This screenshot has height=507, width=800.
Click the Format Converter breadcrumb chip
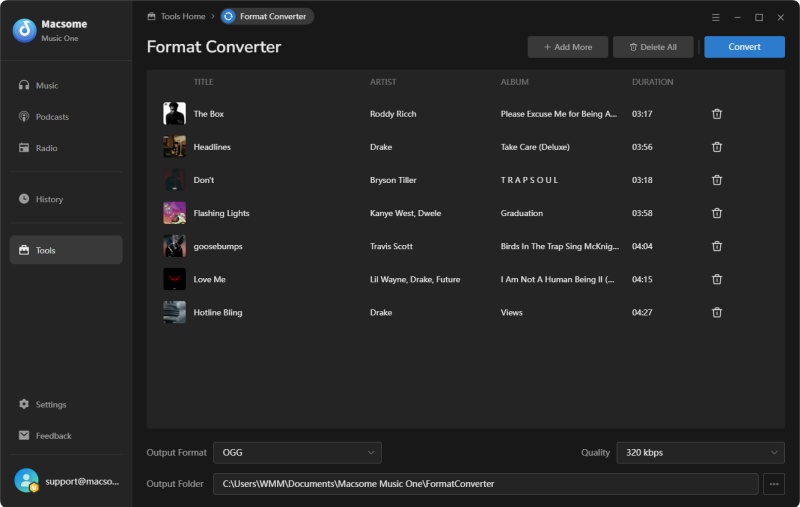(x=267, y=16)
